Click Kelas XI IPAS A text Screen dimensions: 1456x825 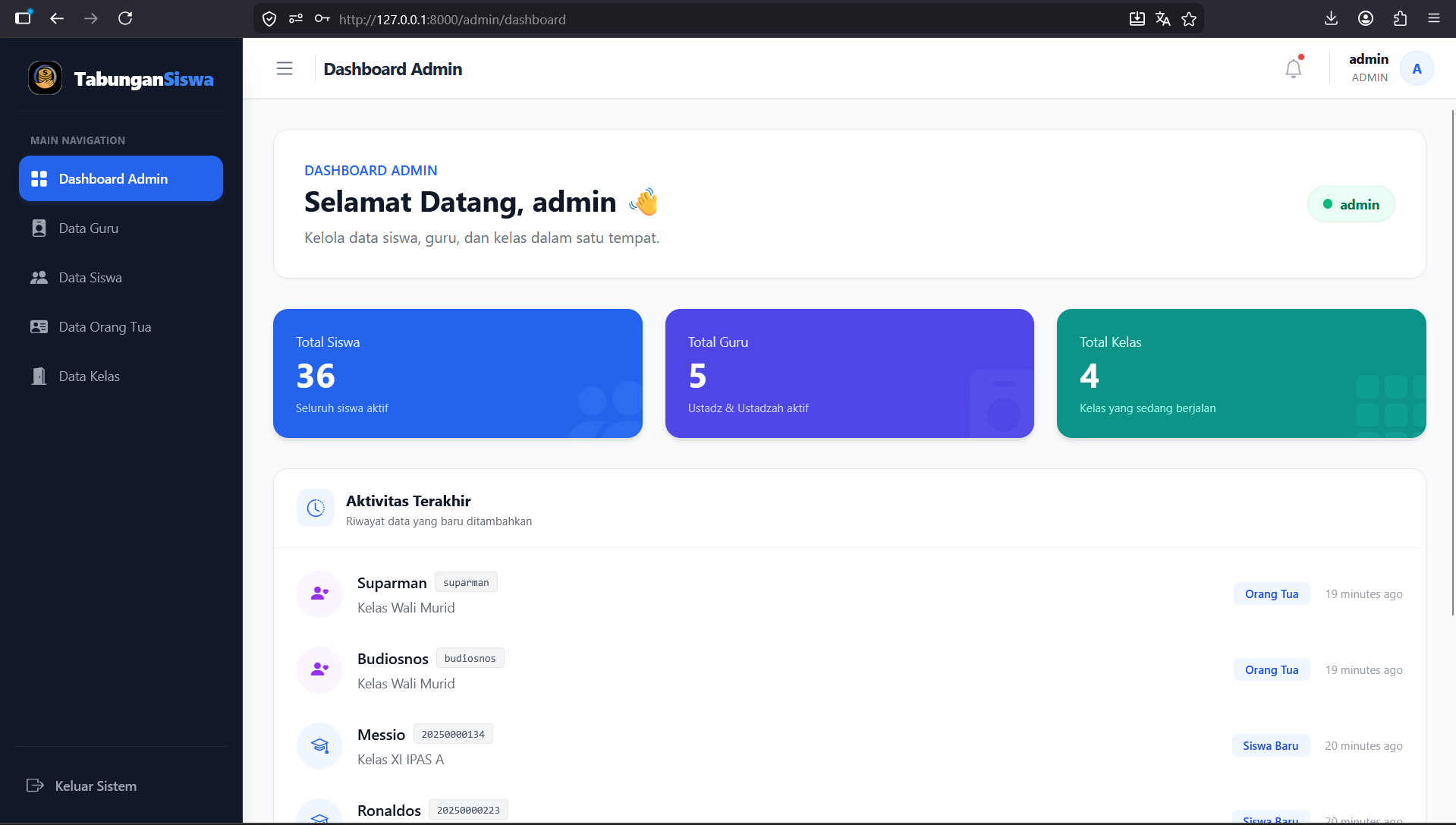pos(401,759)
